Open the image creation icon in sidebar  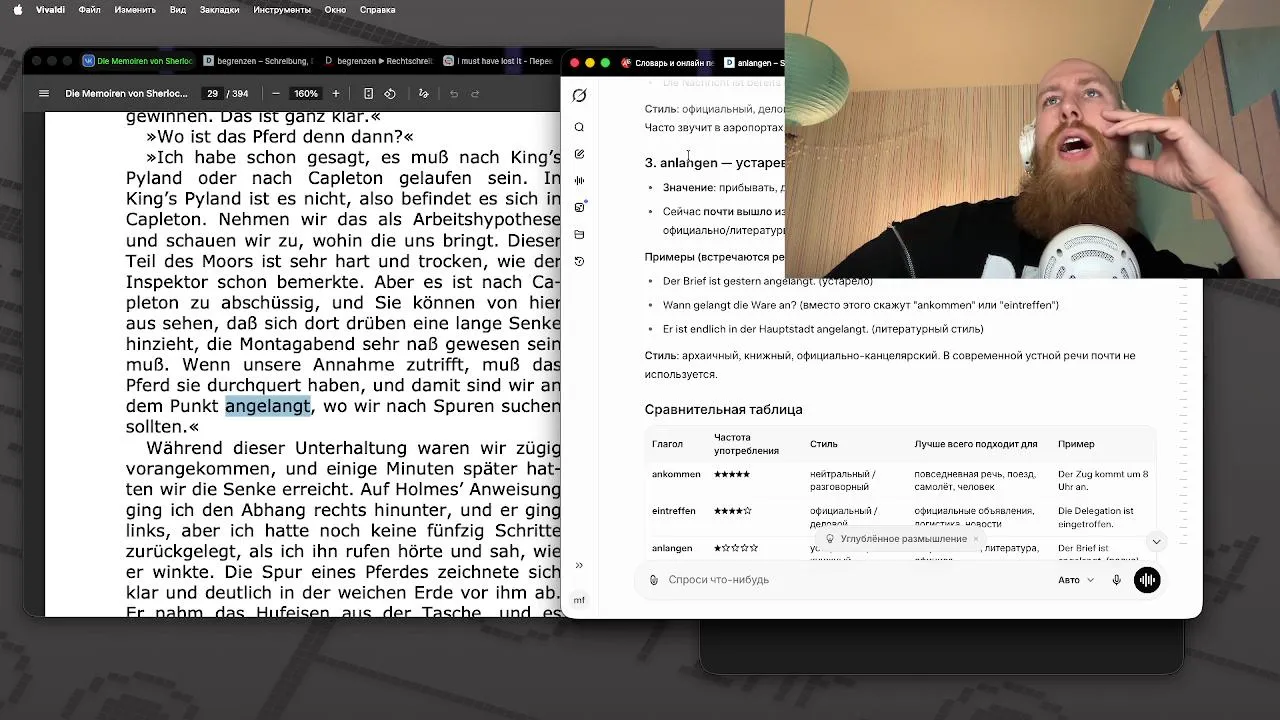tap(579, 207)
